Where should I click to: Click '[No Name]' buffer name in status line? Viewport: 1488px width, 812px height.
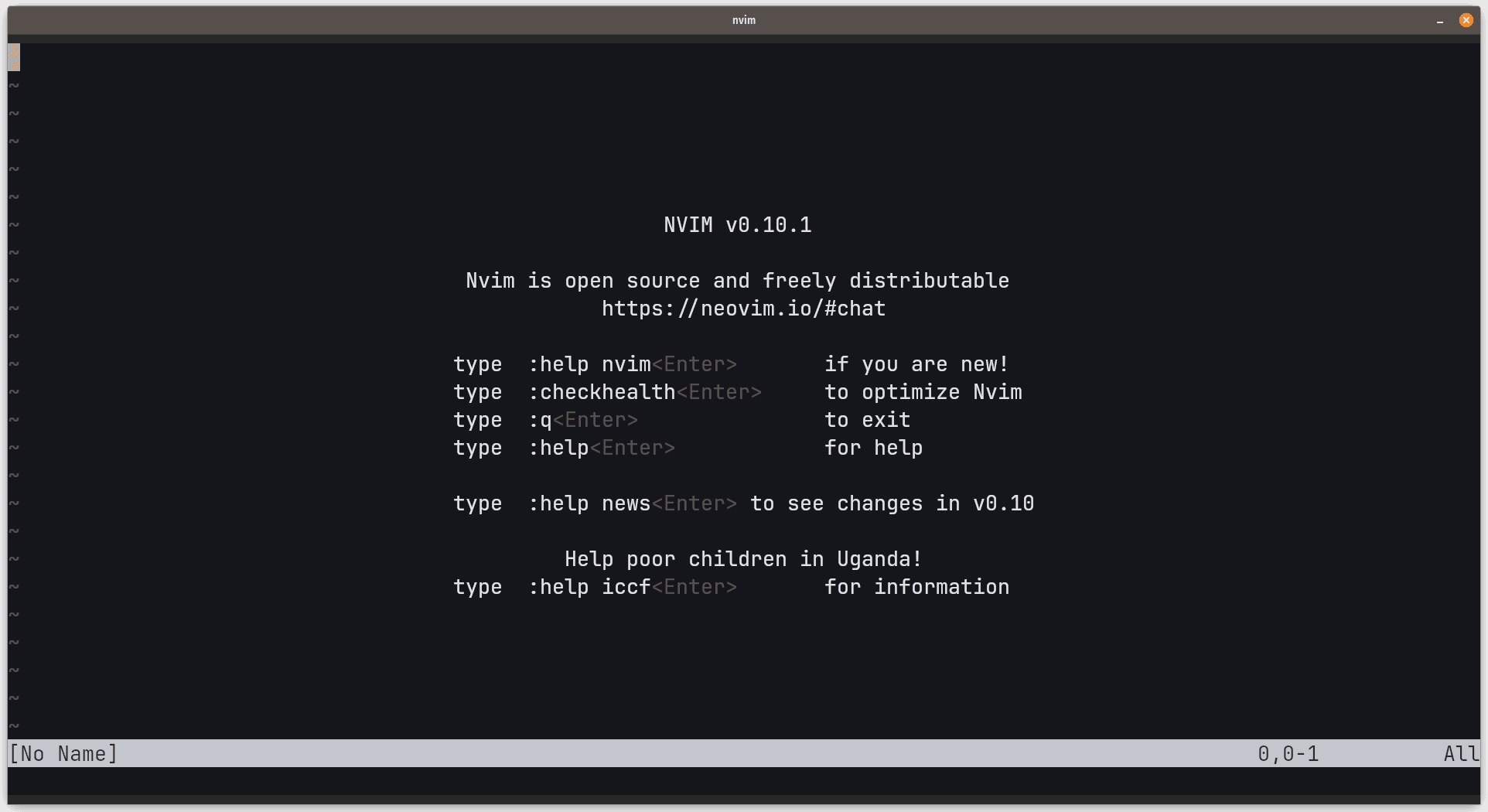click(63, 754)
